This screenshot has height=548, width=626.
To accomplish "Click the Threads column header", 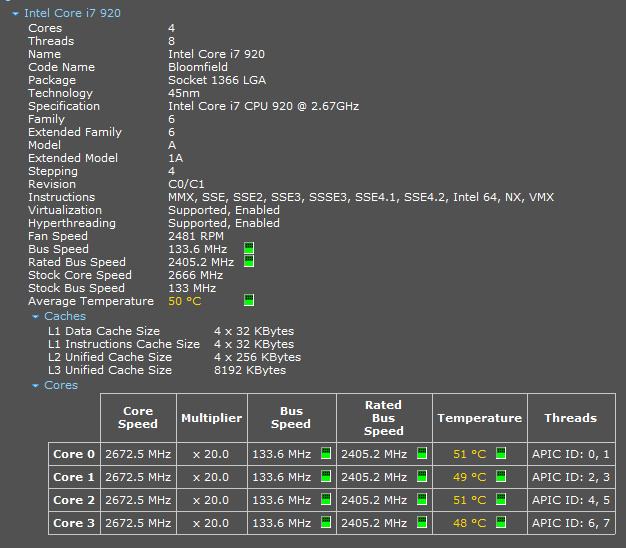I will (570, 418).
